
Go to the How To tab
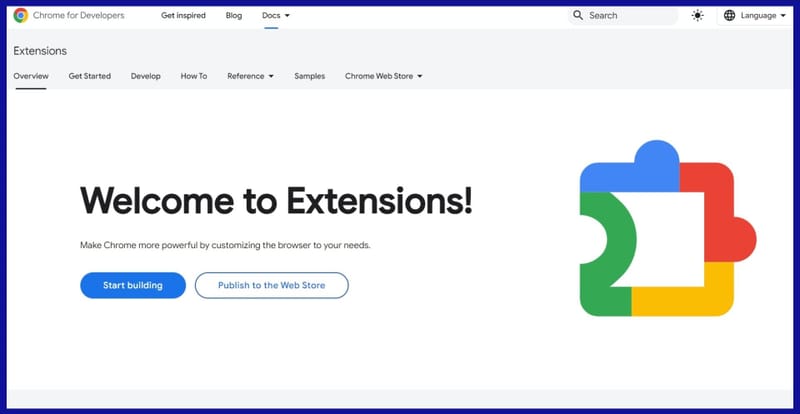[194, 76]
